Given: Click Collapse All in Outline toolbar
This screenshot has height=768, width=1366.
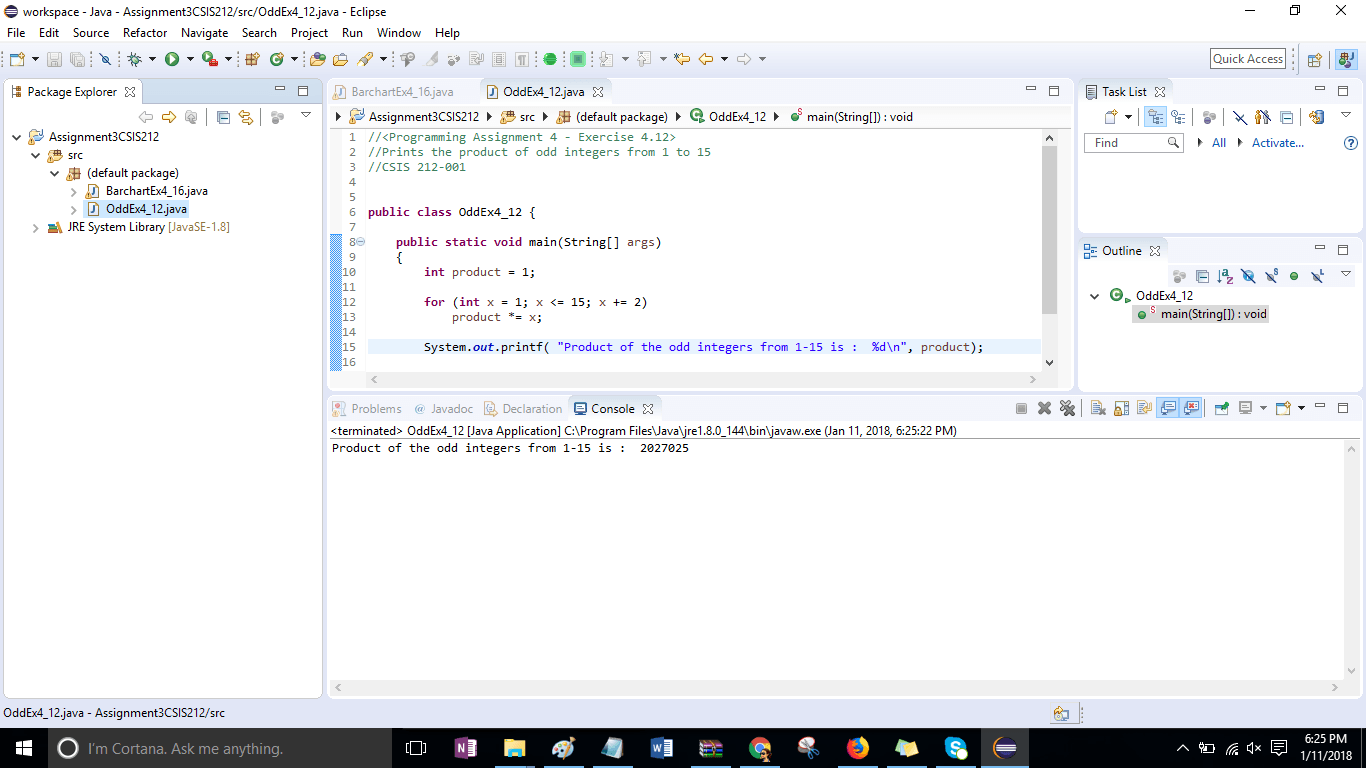Looking at the screenshot, I should (1203, 276).
